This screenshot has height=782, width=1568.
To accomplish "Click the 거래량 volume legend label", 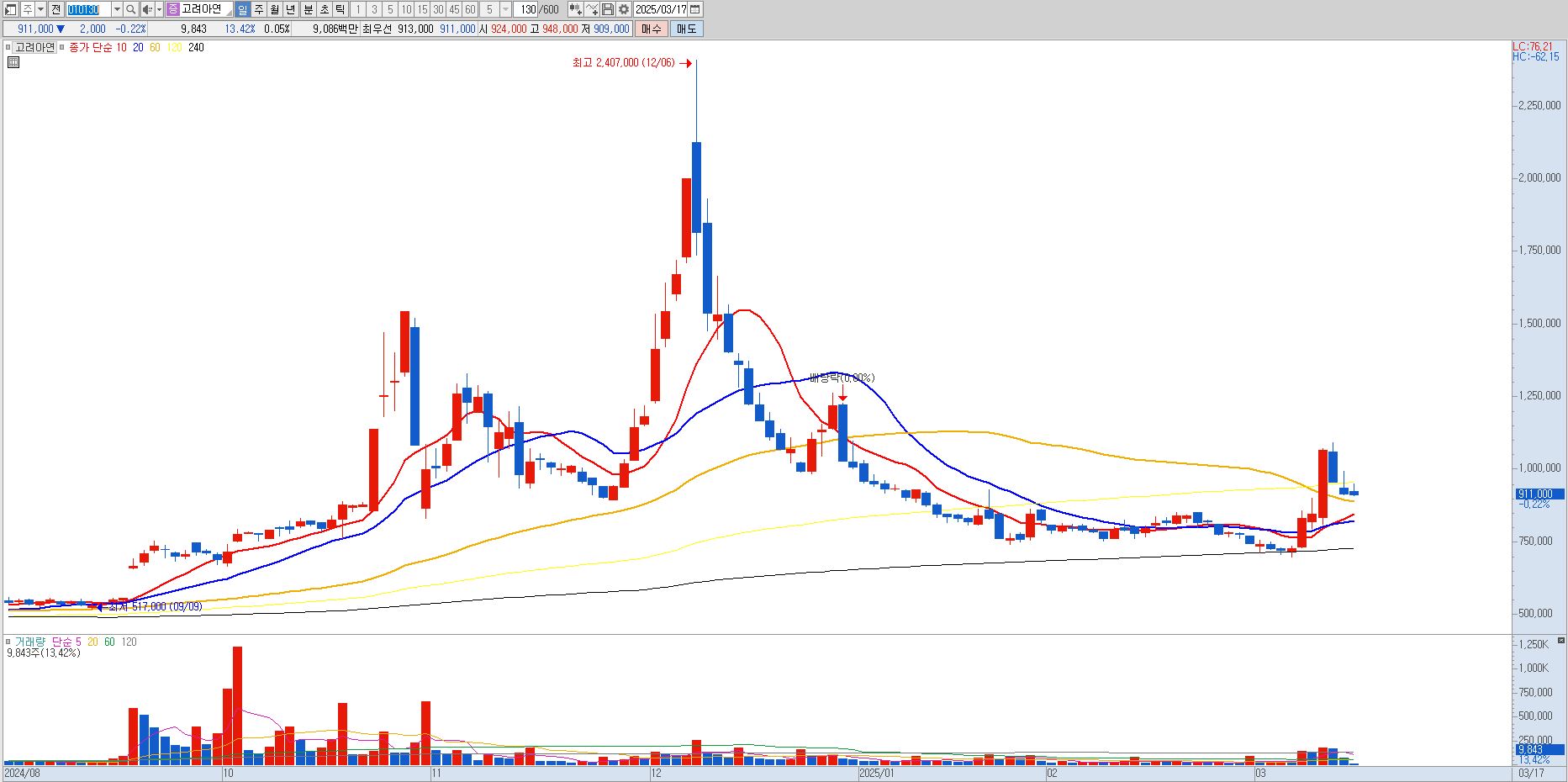I will coord(29,642).
